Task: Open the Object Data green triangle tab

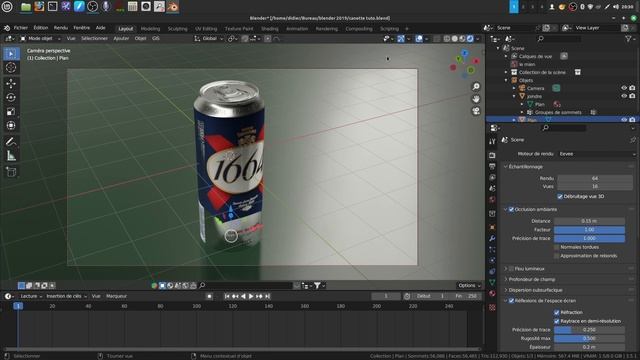Action: 492,282
